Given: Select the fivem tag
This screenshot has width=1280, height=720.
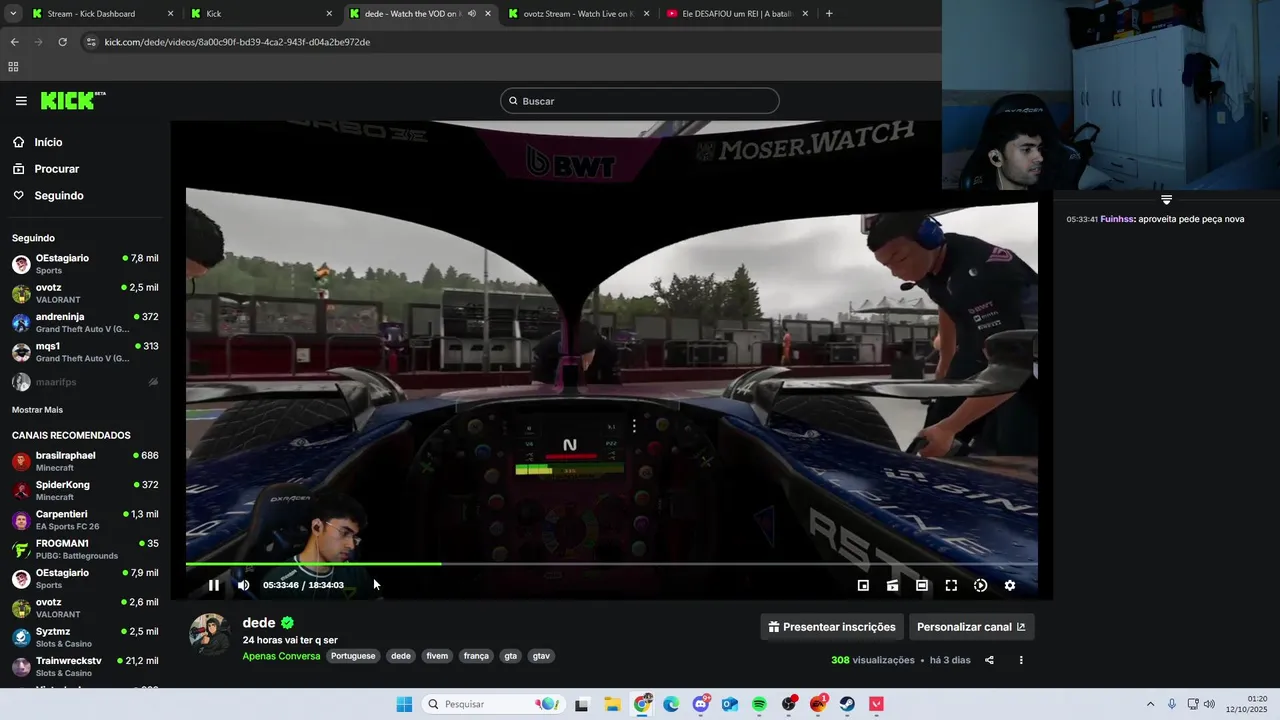Looking at the screenshot, I should (437, 656).
